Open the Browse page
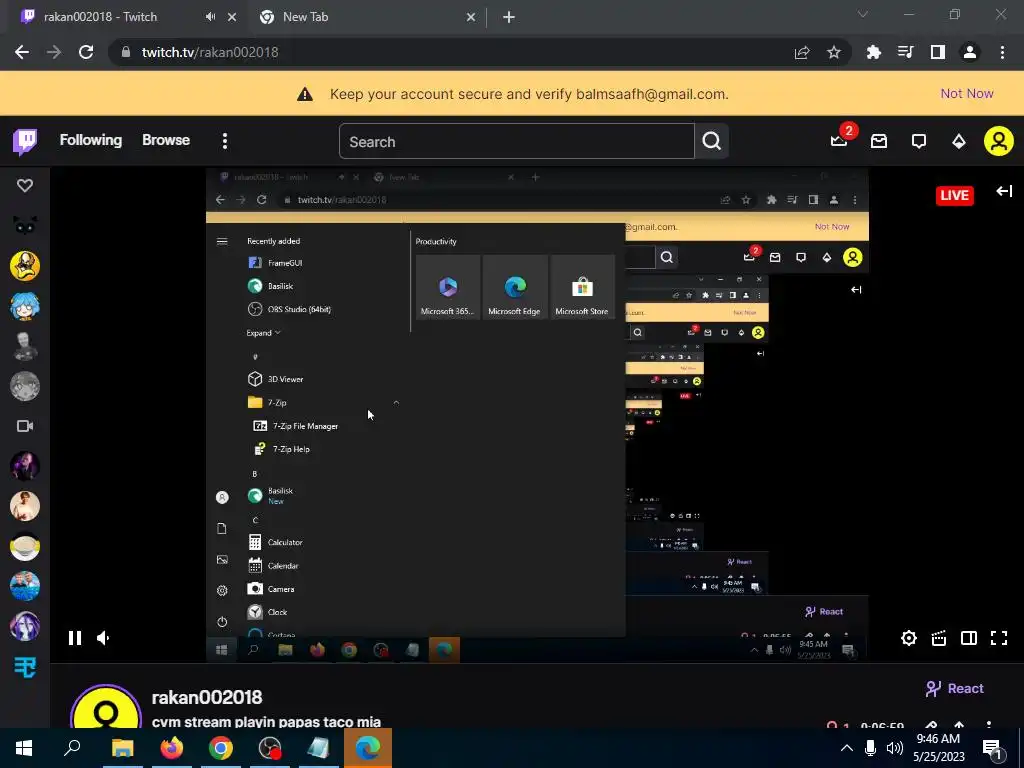The width and height of the screenshot is (1024, 768). pos(166,140)
